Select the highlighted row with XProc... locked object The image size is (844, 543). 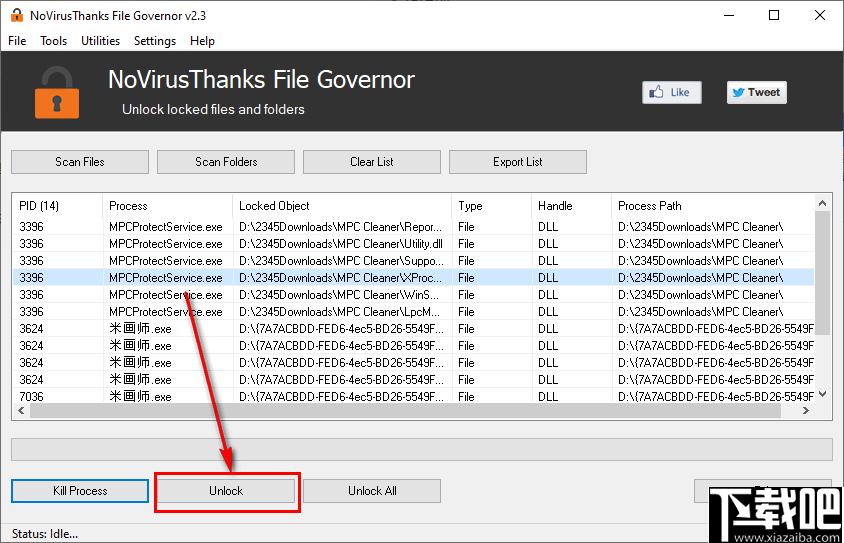[413, 278]
